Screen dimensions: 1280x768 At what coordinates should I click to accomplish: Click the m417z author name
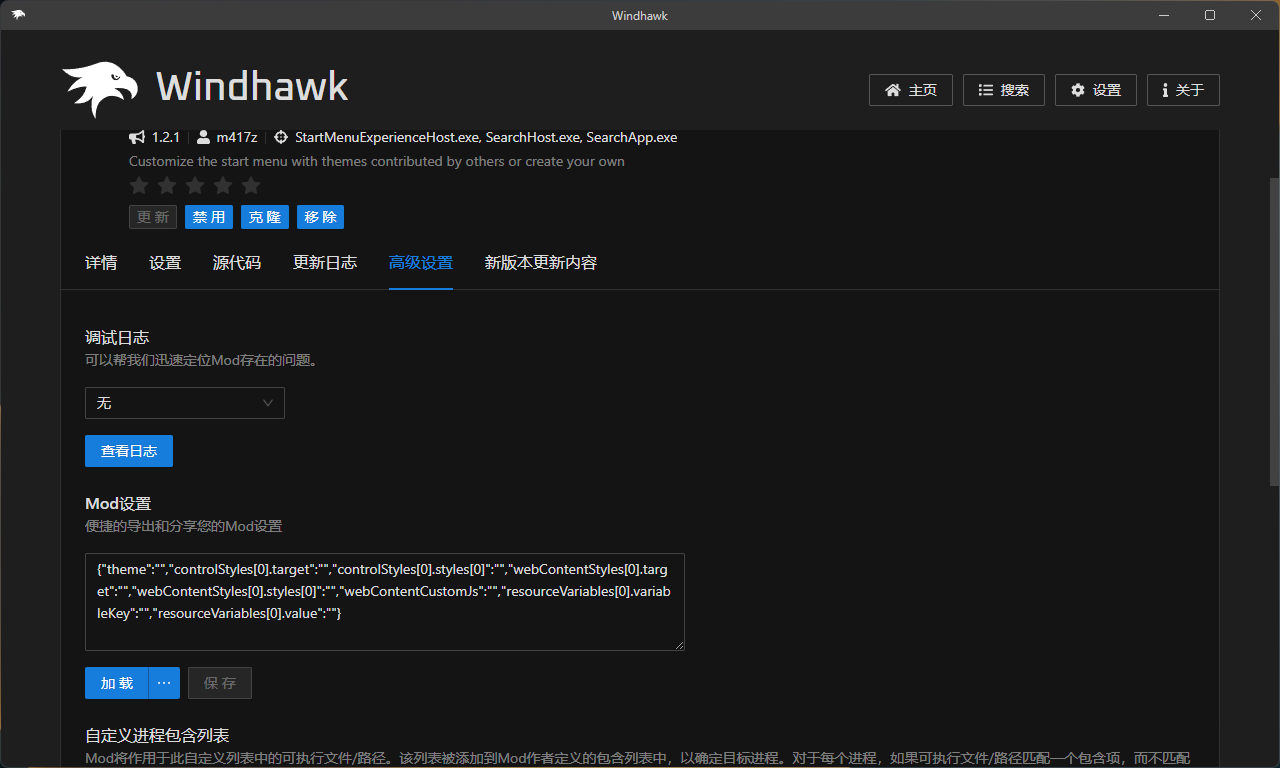(x=237, y=137)
